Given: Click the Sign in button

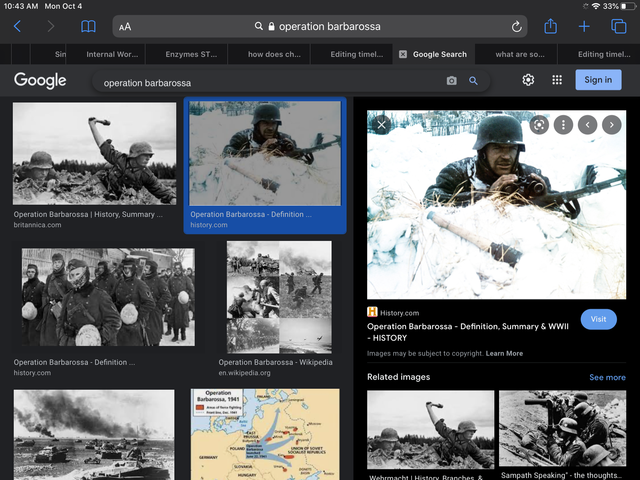Looking at the screenshot, I should 598,80.
